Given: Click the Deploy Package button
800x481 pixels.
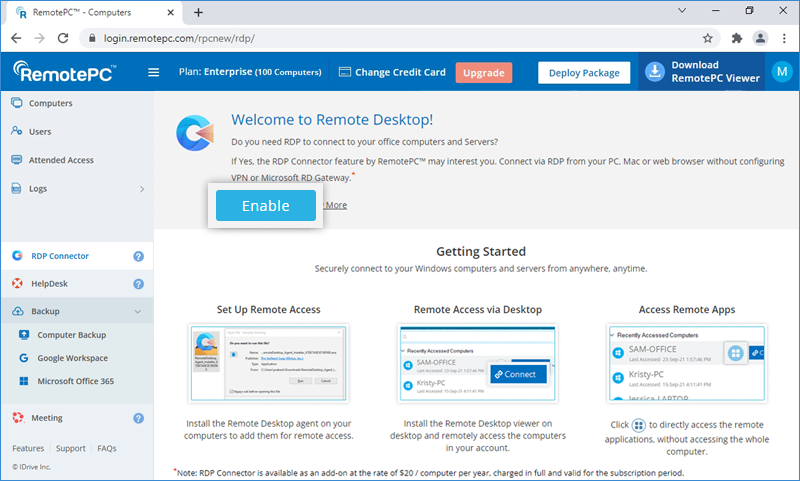Looking at the screenshot, I should (584, 72).
